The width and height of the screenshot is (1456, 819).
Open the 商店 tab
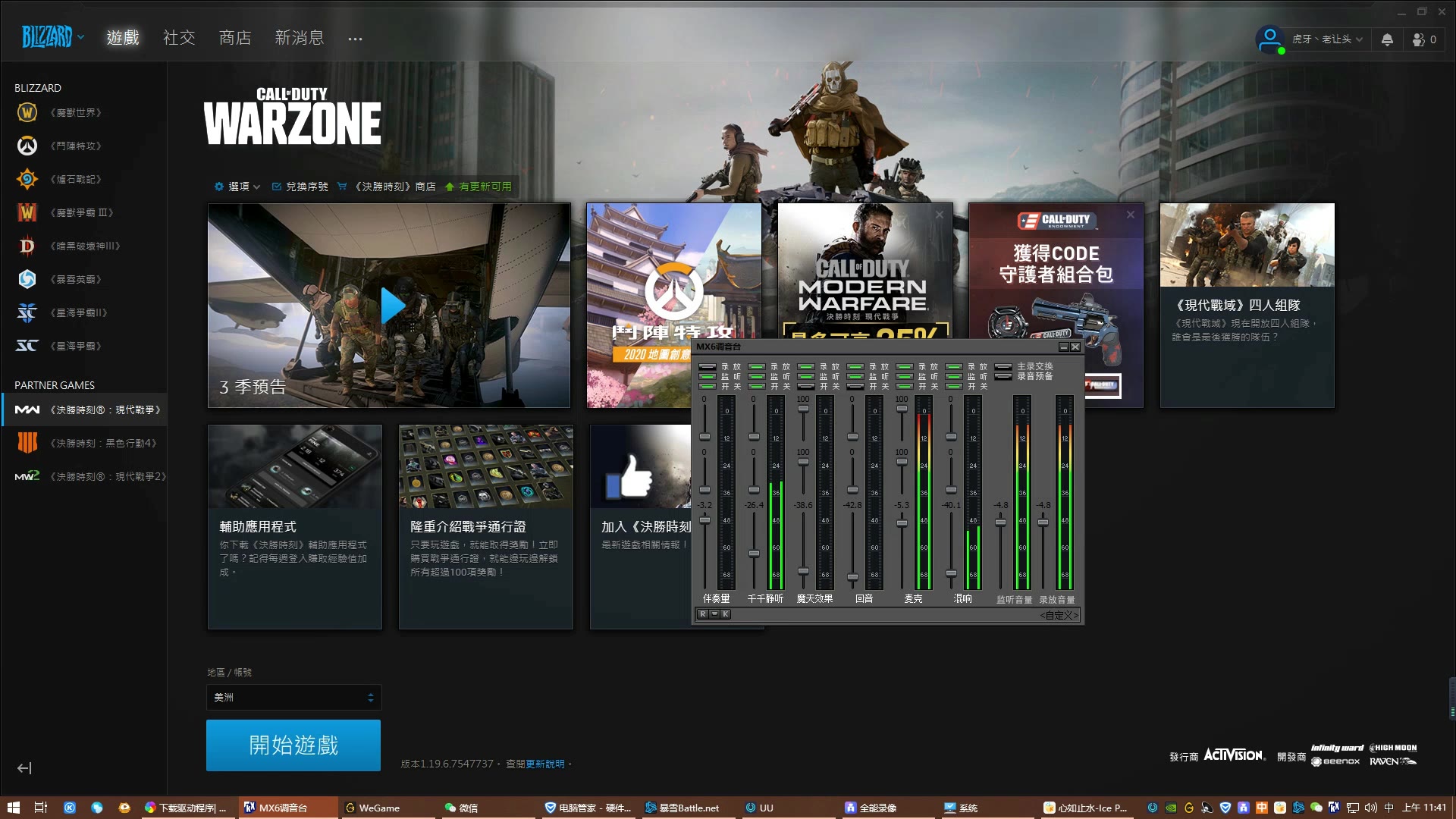(x=235, y=37)
